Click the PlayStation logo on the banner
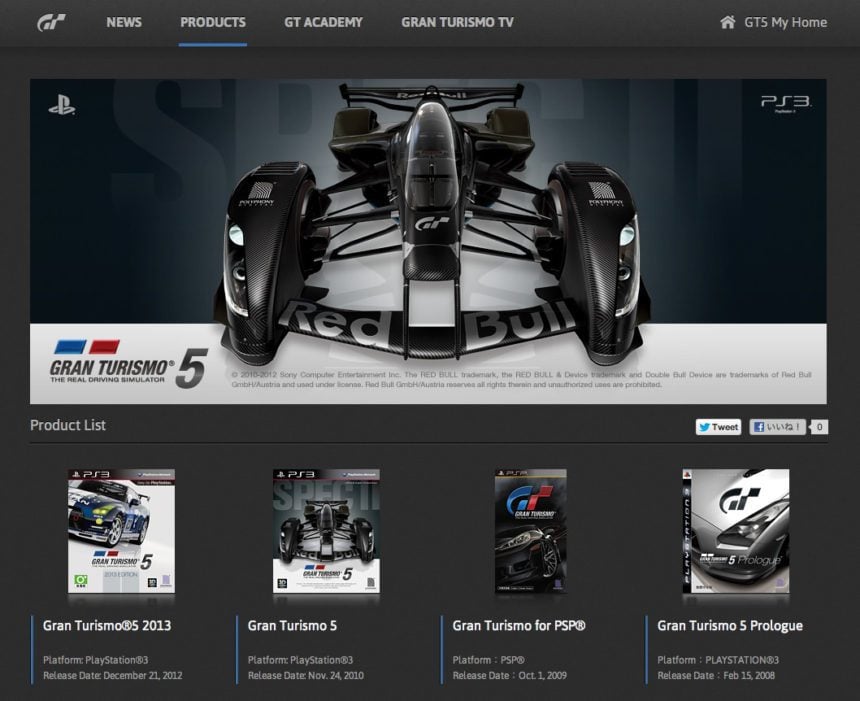This screenshot has height=701, width=860. coord(61,105)
